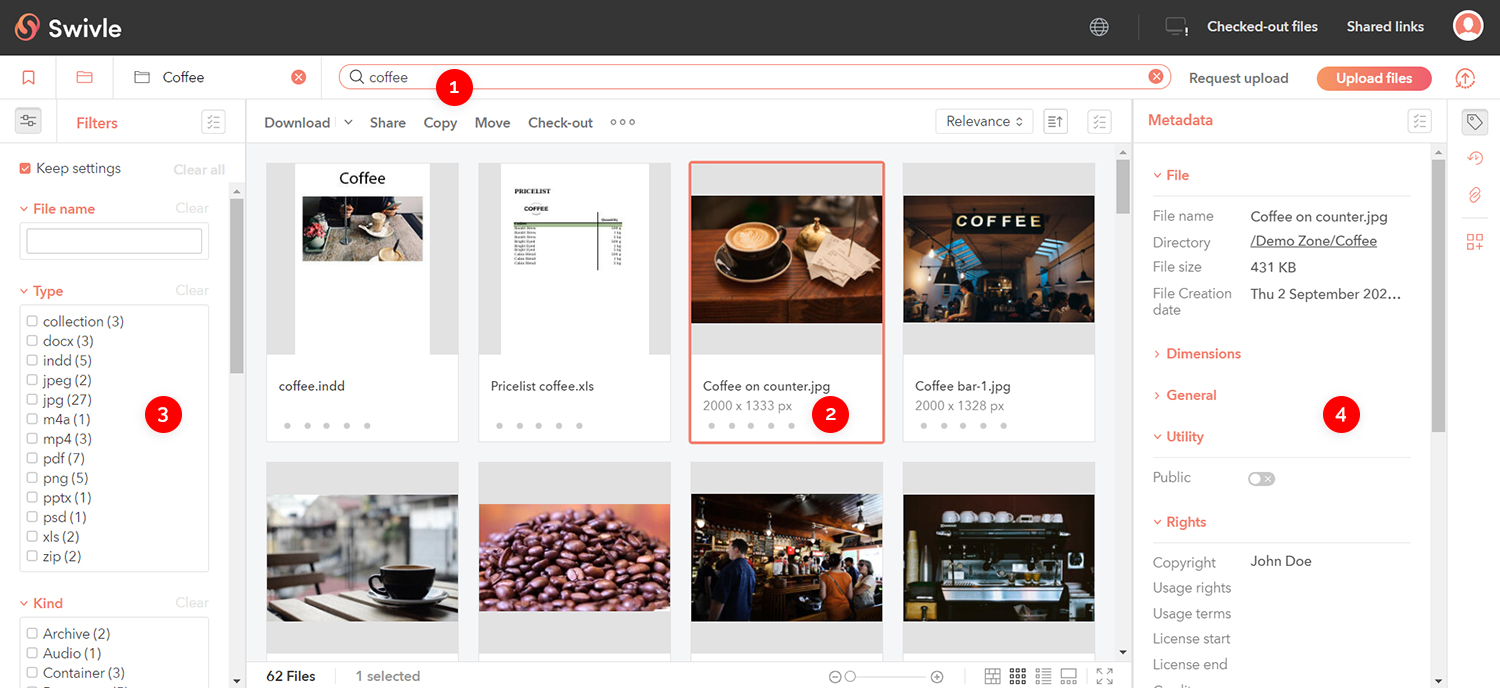1500x688 pixels.
Task: Switch to list view layout icon
Action: pyautogui.click(x=1043, y=677)
